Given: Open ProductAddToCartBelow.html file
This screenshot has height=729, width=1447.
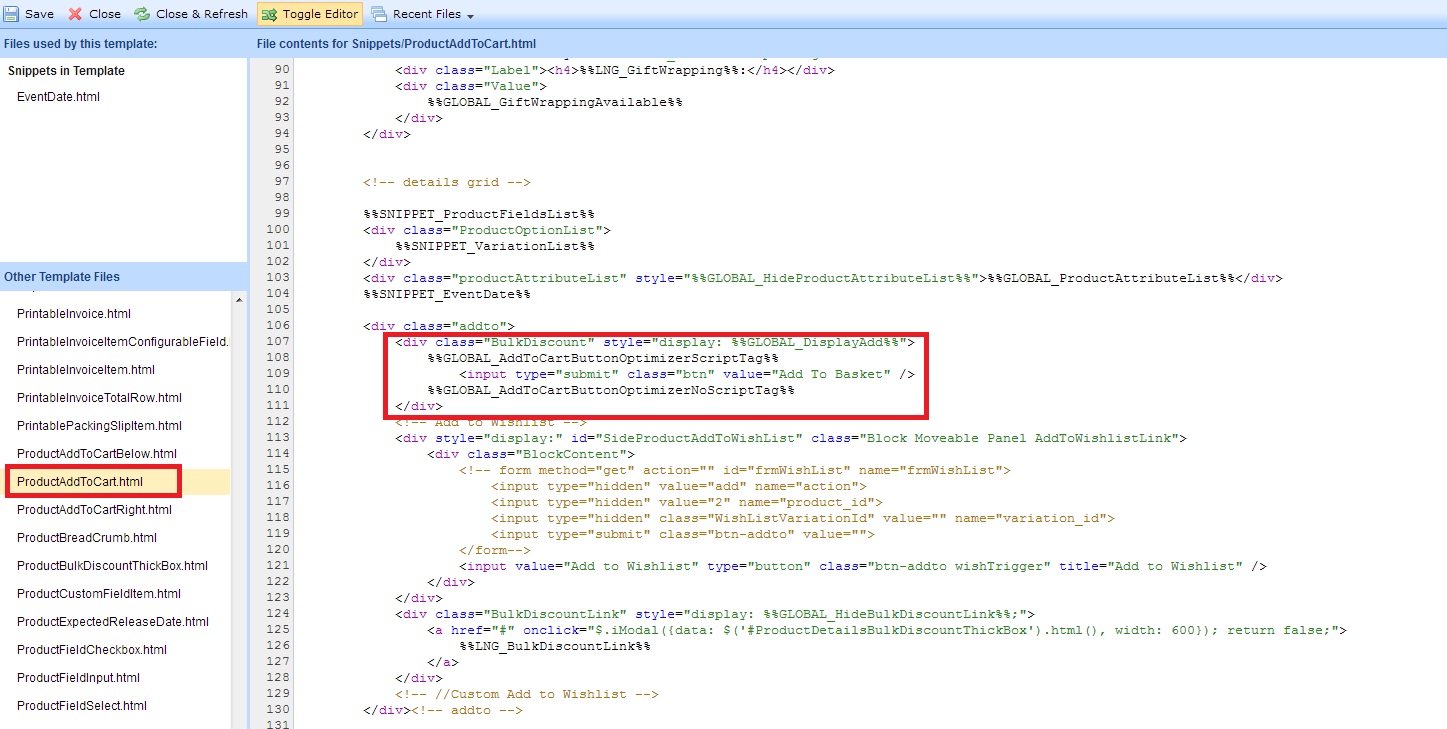Looking at the screenshot, I should (96, 454).
